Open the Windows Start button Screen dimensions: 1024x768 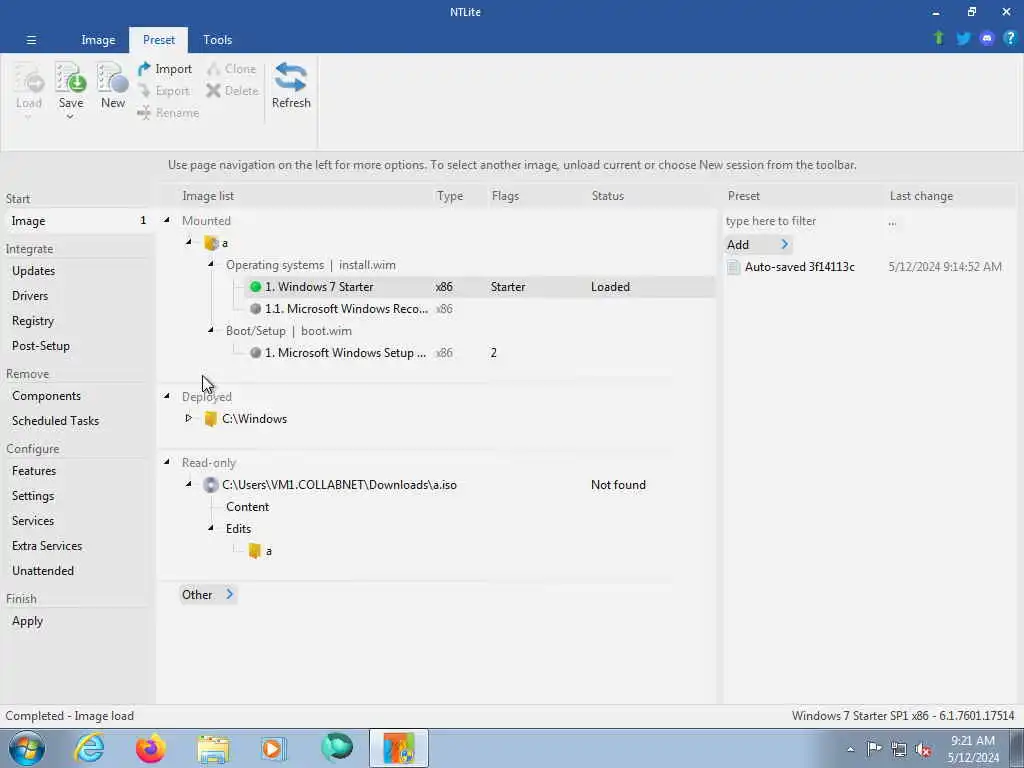pyautogui.click(x=27, y=748)
